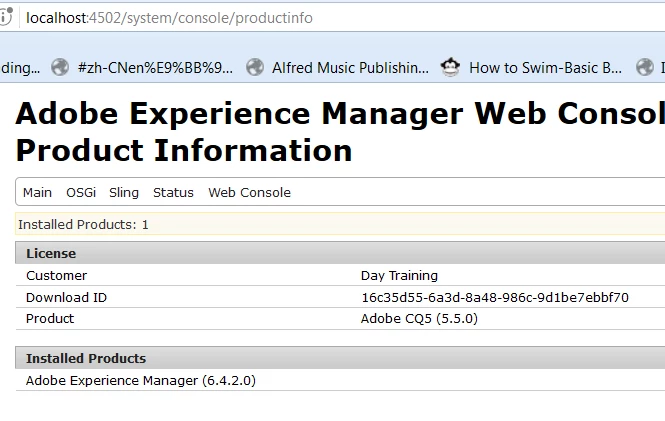Click the Day Training customer value

[x=399, y=275]
